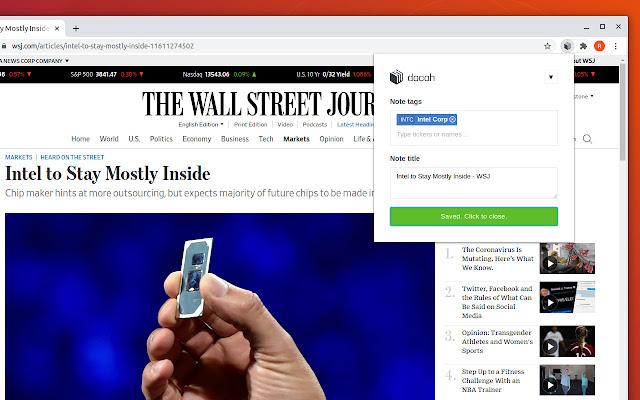Play the Transgender Athletes opinion video

coord(550,347)
